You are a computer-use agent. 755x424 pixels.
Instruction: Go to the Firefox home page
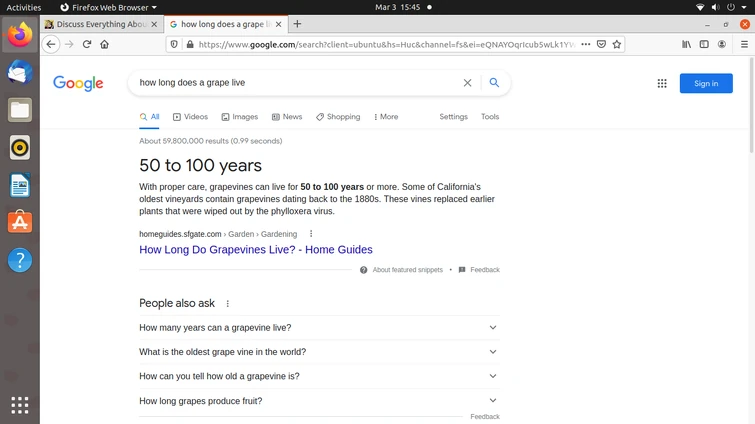(104, 44)
